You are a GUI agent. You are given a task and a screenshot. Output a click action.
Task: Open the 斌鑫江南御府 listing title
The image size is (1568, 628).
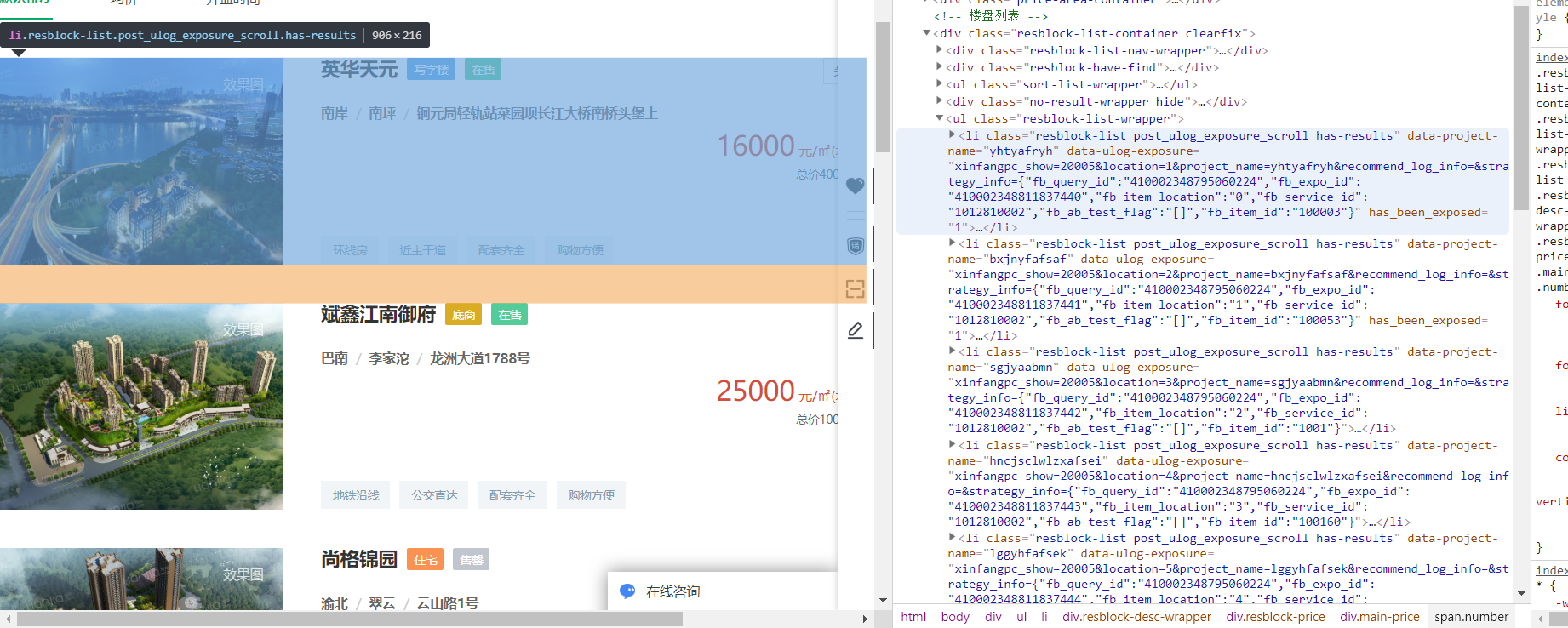378,315
